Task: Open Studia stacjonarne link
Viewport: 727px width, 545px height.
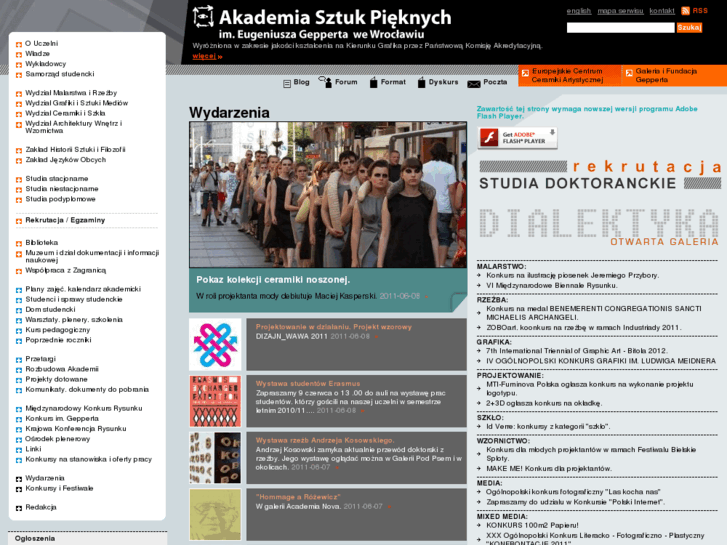Action: pos(57,179)
